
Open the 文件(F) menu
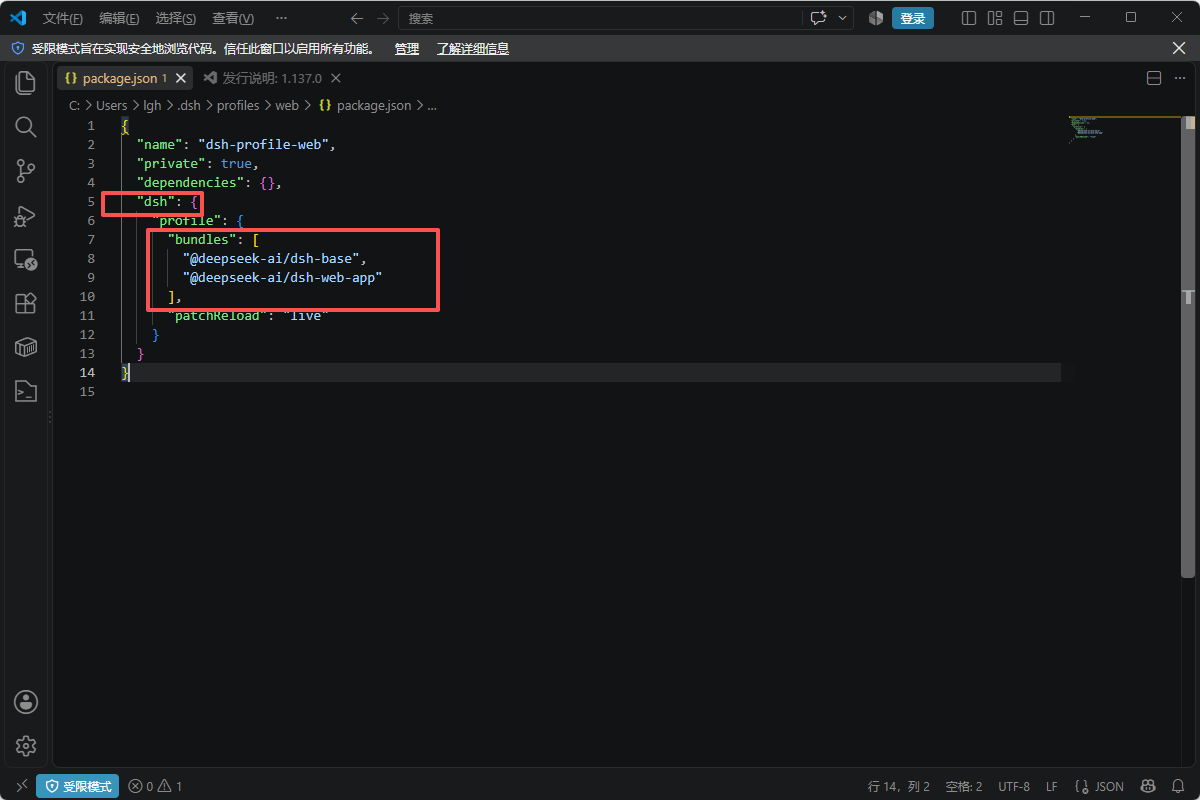coord(63,18)
